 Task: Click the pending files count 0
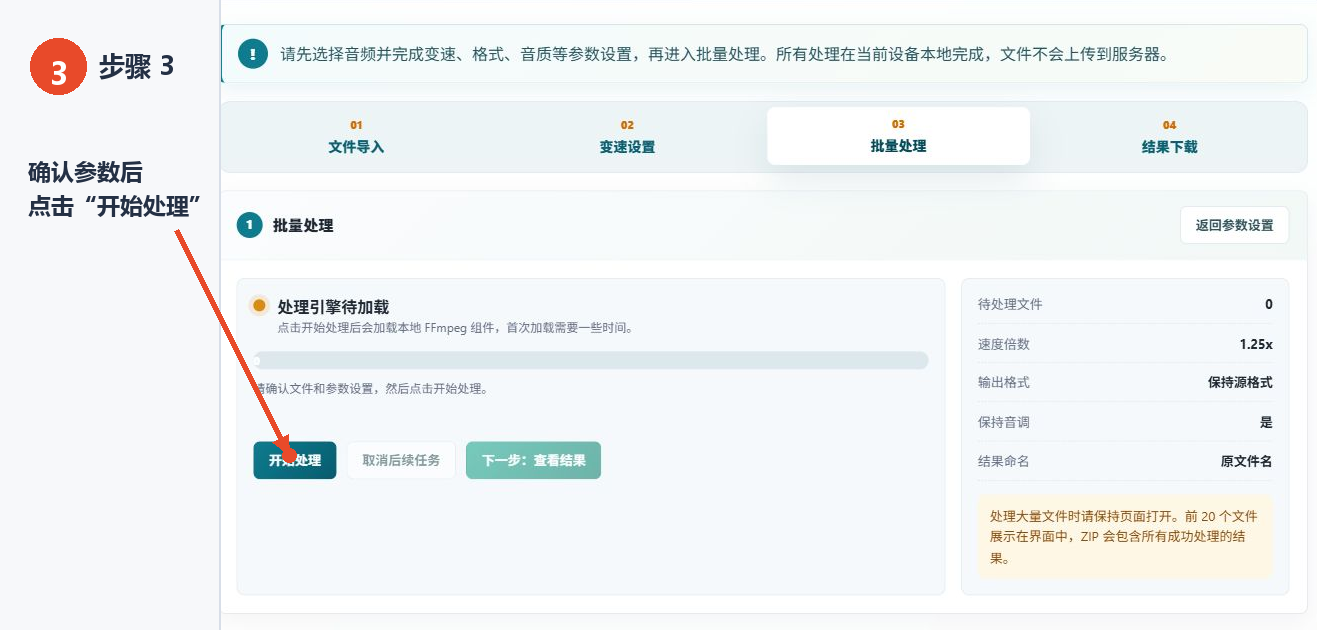coord(1269,304)
